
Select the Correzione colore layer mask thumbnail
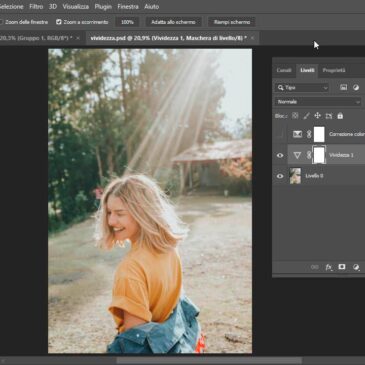click(319, 134)
